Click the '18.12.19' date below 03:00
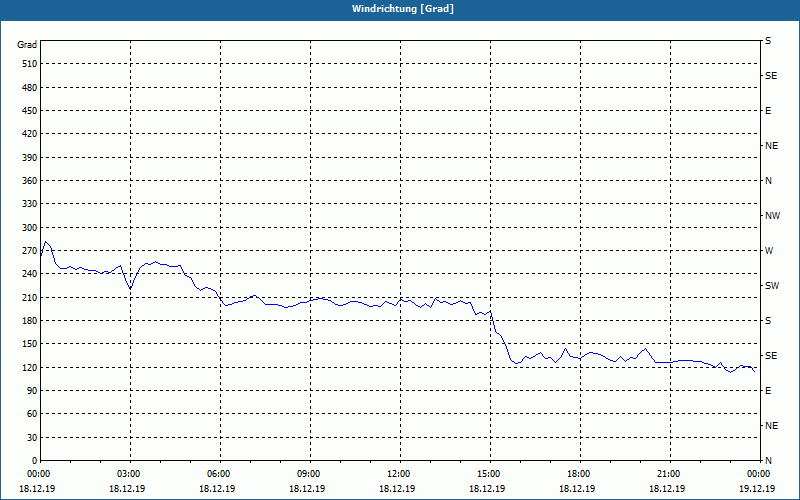The image size is (800, 500). pos(127,489)
